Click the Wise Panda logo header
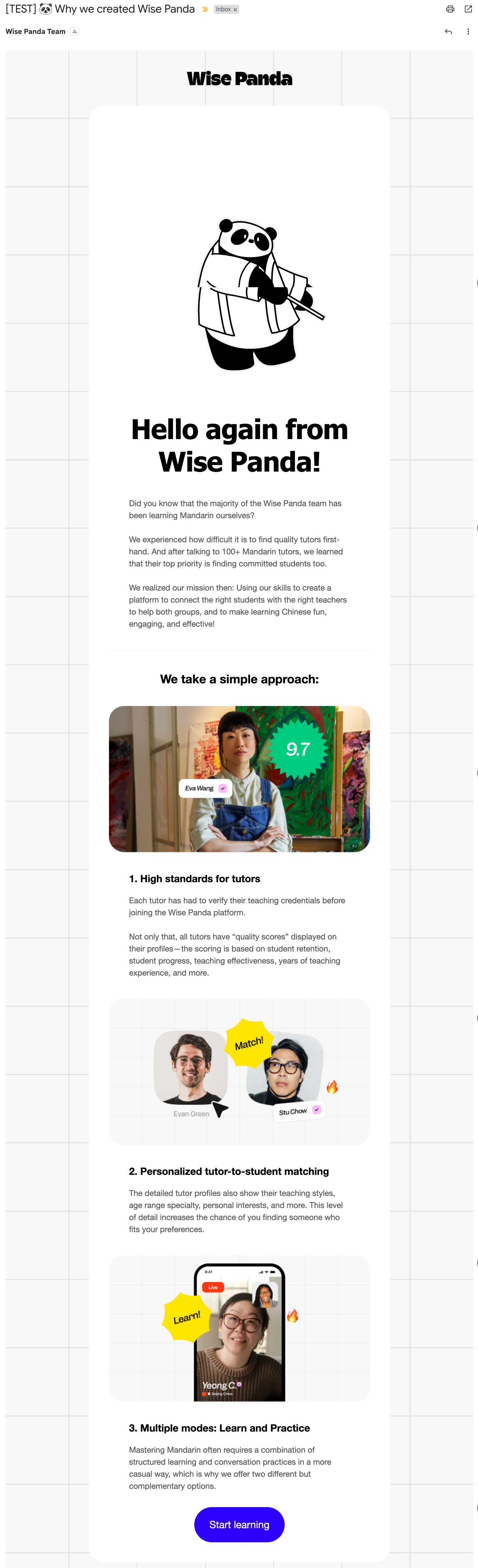The image size is (478, 1568). tap(240, 78)
